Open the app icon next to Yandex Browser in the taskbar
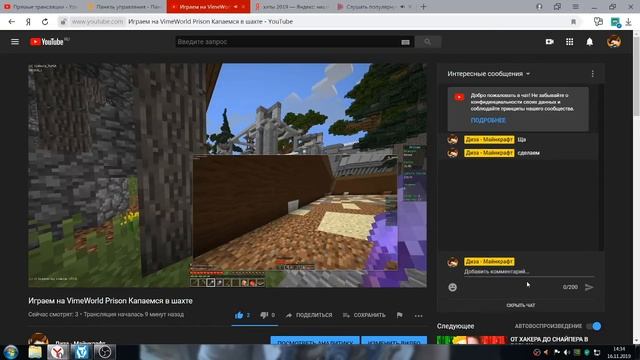This screenshot has height=360, width=640. [81, 352]
